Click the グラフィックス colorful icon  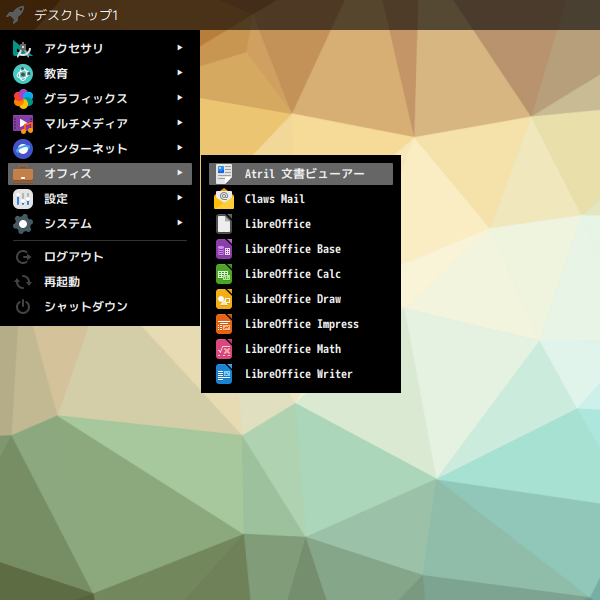tap(23, 99)
